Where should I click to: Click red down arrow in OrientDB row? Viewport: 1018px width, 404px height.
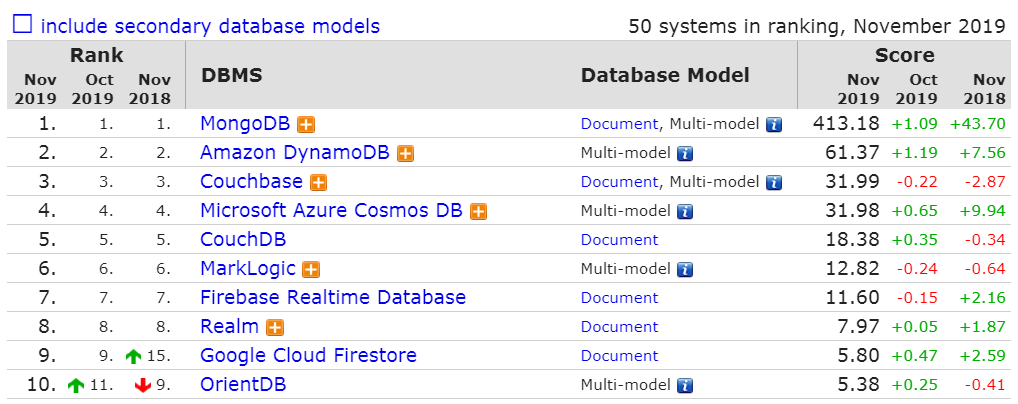click(x=142, y=386)
